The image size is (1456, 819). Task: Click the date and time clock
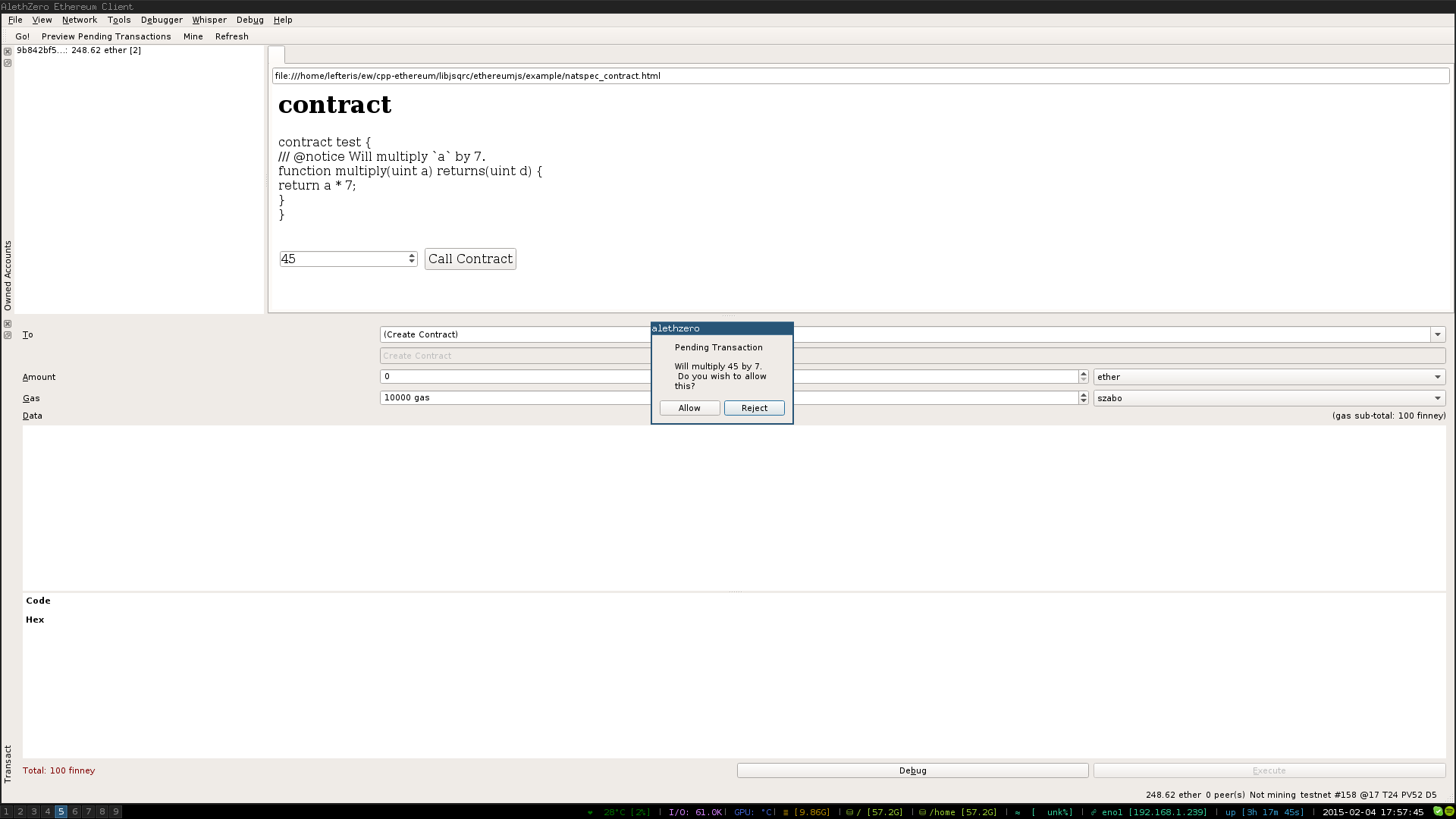1373,812
